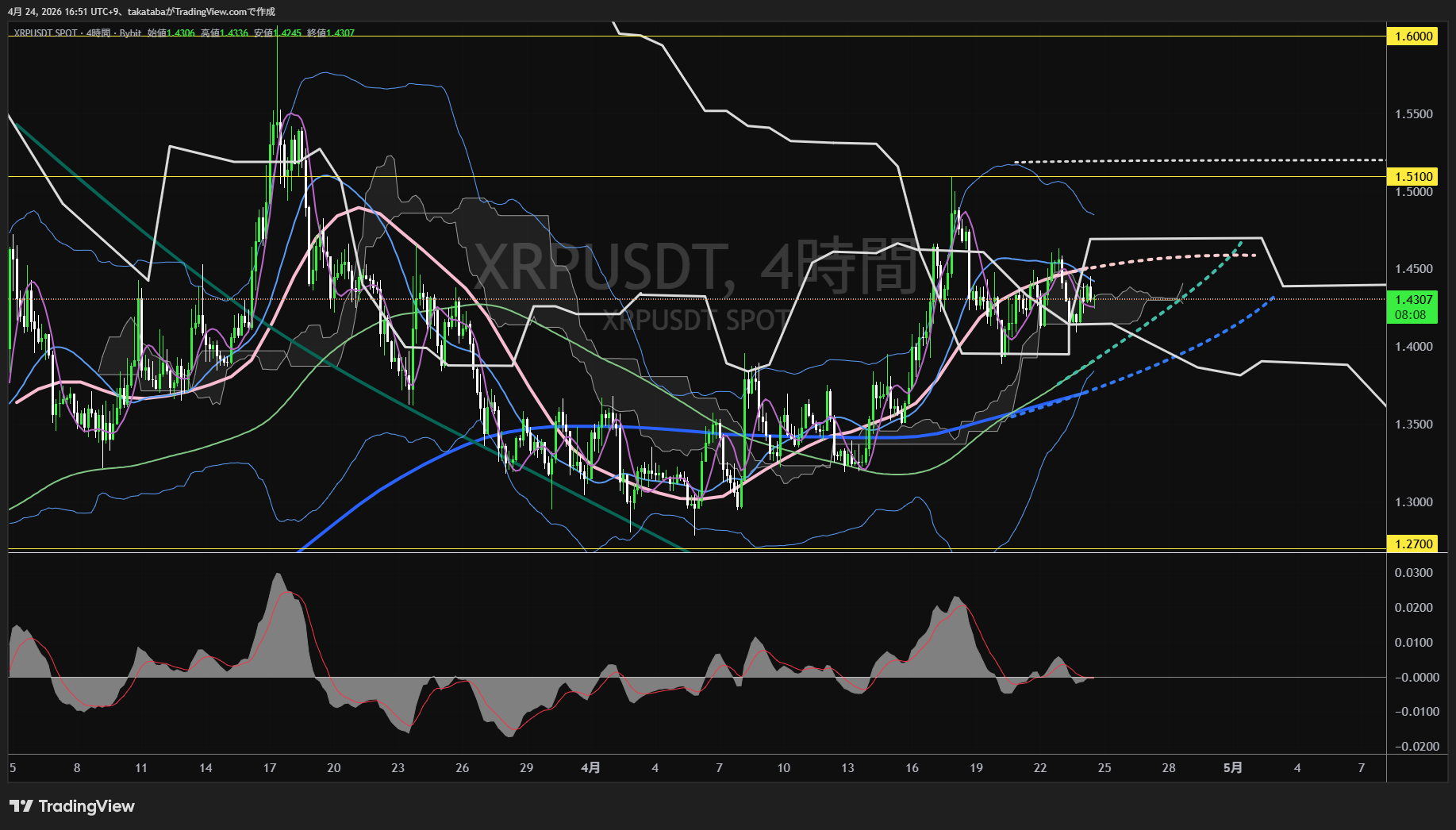Click the −0.0200 indicator scale label
1456x830 pixels.
[1416, 747]
